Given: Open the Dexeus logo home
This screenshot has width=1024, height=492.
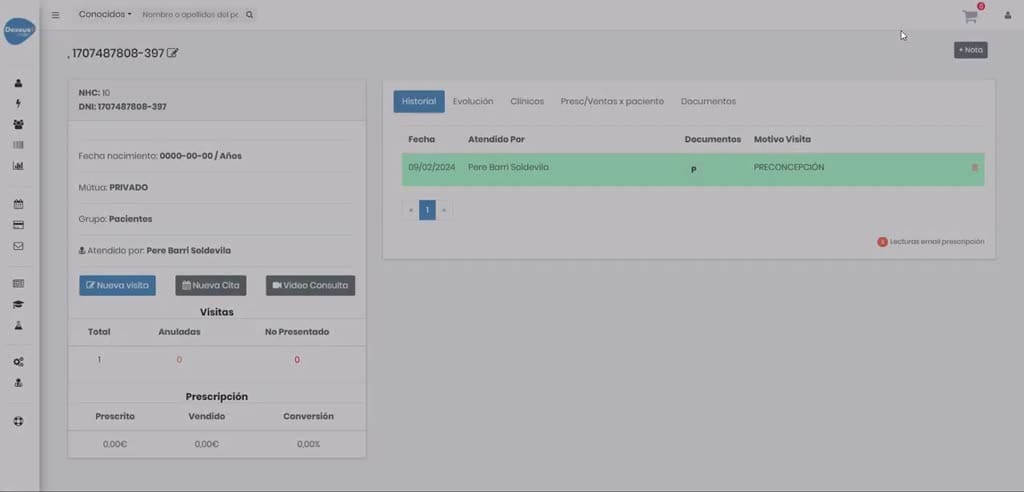Looking at the screenshot, I should coord(20,31).
